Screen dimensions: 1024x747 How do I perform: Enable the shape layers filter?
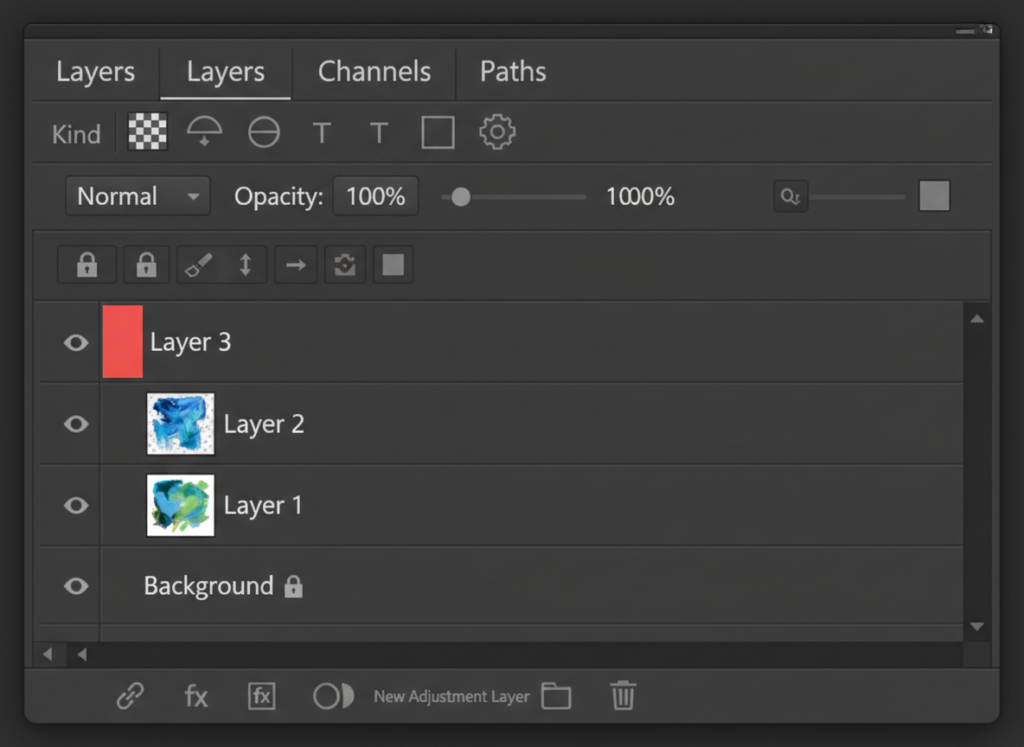pos(437,132)
